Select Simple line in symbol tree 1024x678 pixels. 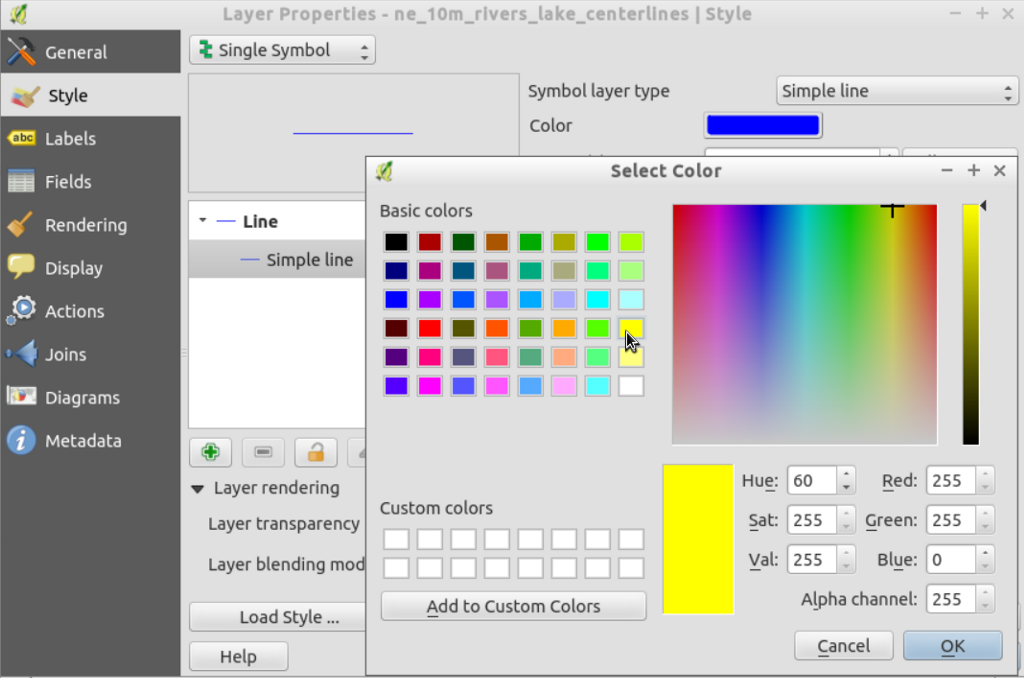[309, 260]
